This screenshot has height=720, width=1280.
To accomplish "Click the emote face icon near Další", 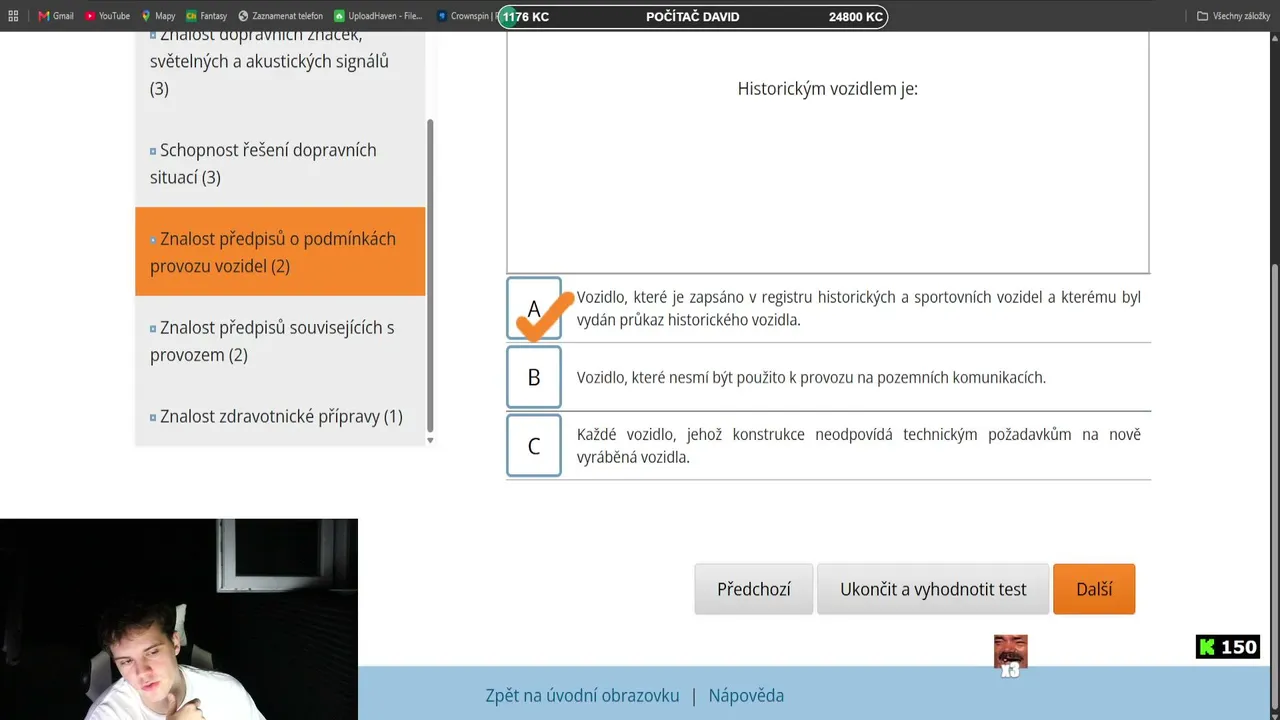I will (x=1010, y=654).
